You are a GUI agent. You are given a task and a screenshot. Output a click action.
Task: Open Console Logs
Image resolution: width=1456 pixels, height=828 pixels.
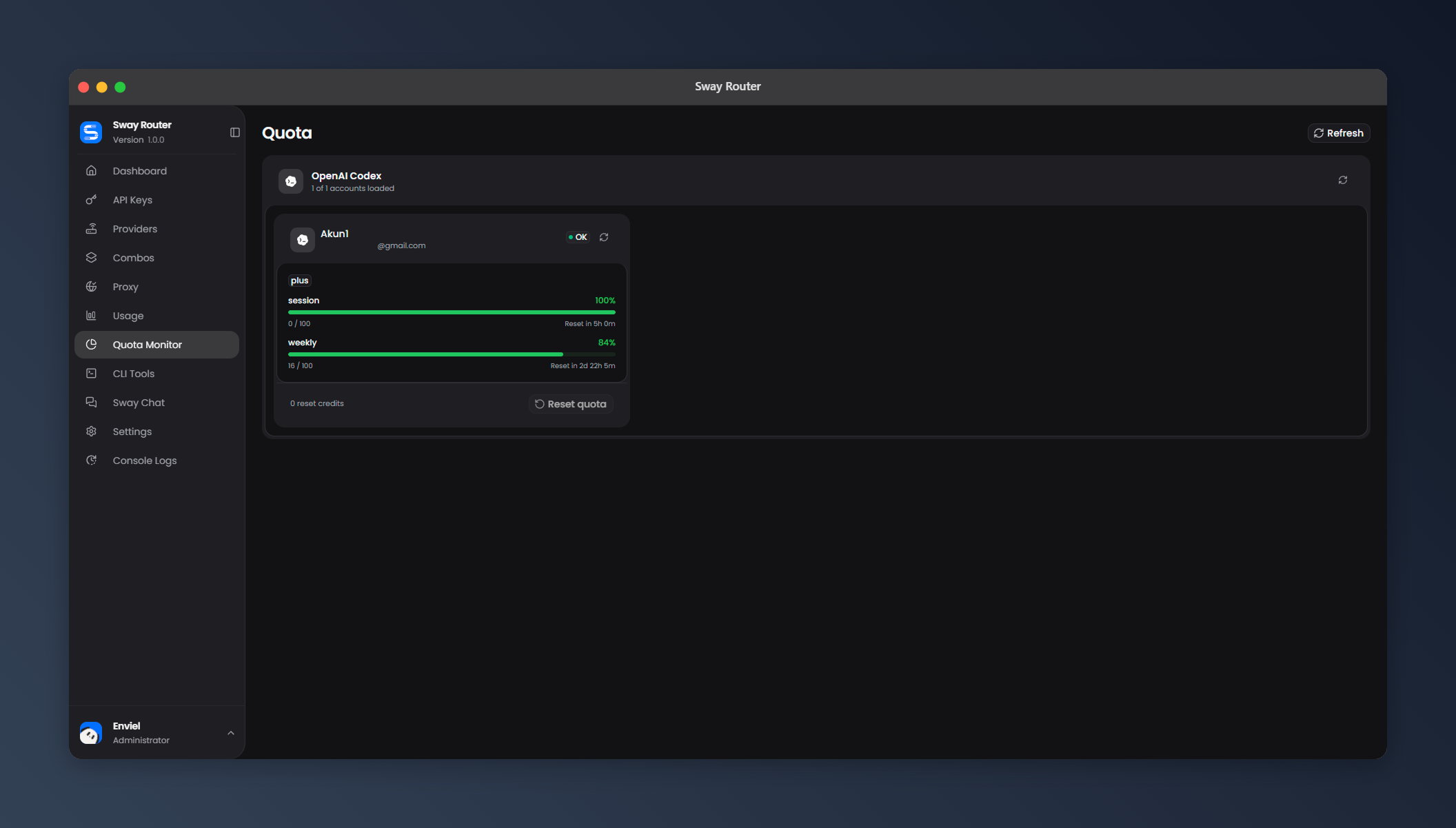click(156, 461)
